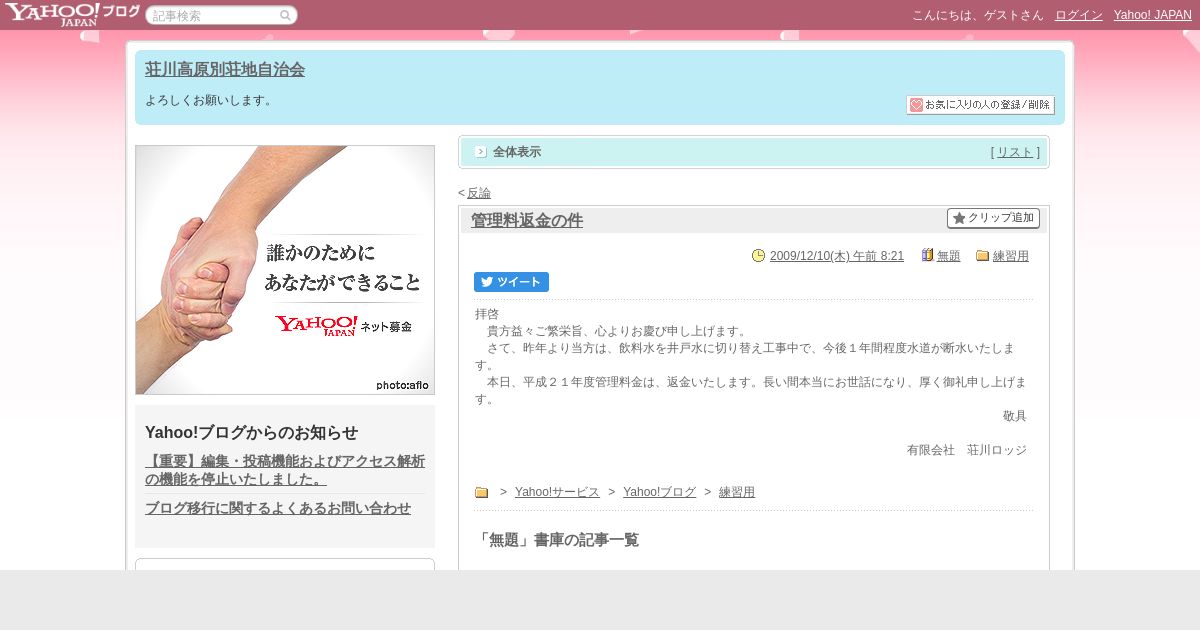Image resolution: width=1200 pixels, height=630 pixels.
Task: Click the ツイート button
Action: pyautogui.click(x=511, y=282)
